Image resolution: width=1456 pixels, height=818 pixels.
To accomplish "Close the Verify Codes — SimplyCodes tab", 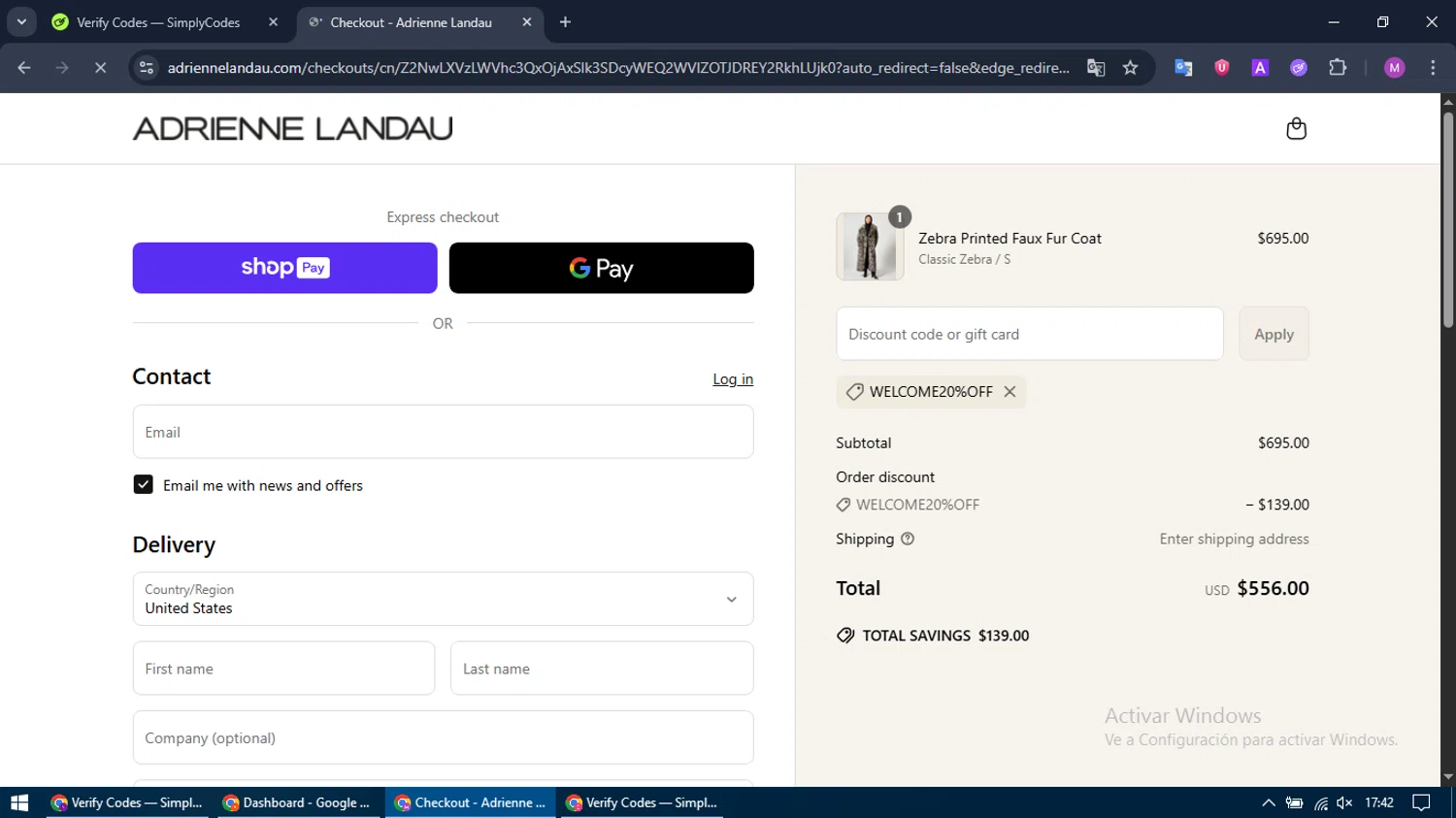I will pyautogui.click(x=273, y=22).
